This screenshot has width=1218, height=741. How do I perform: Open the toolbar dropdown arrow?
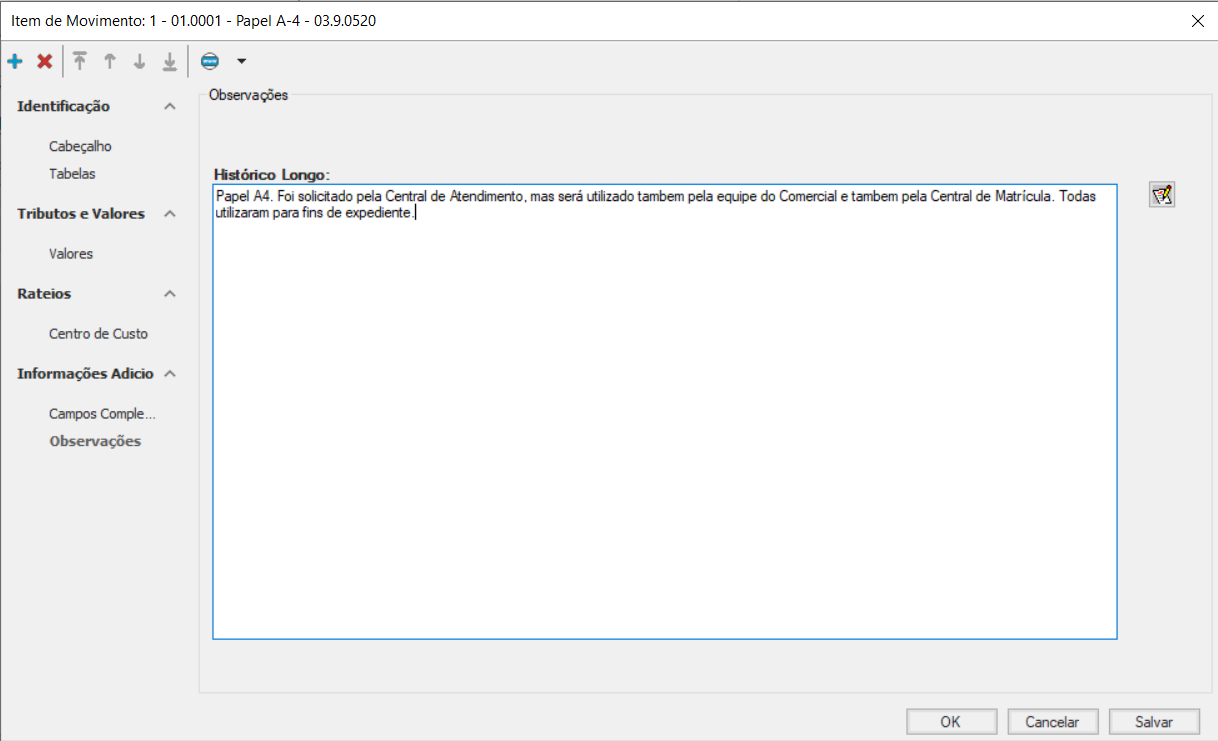click(241, 62)
